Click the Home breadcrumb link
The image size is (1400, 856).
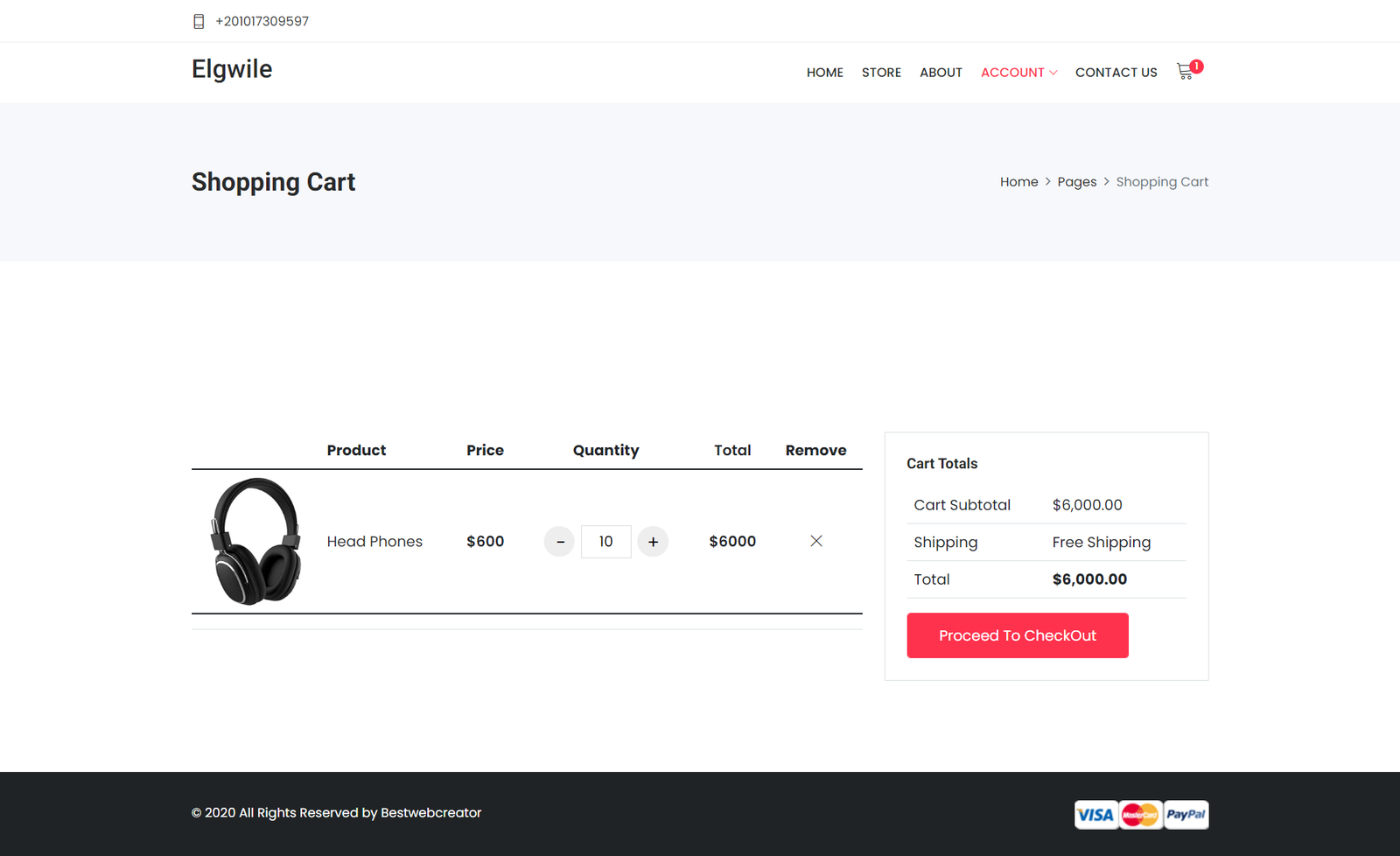[1018, 182]
